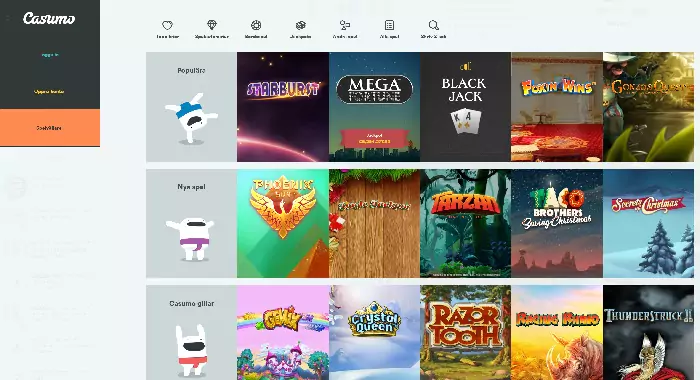Launch the Raging Rhino game

(x=557, y=333)
